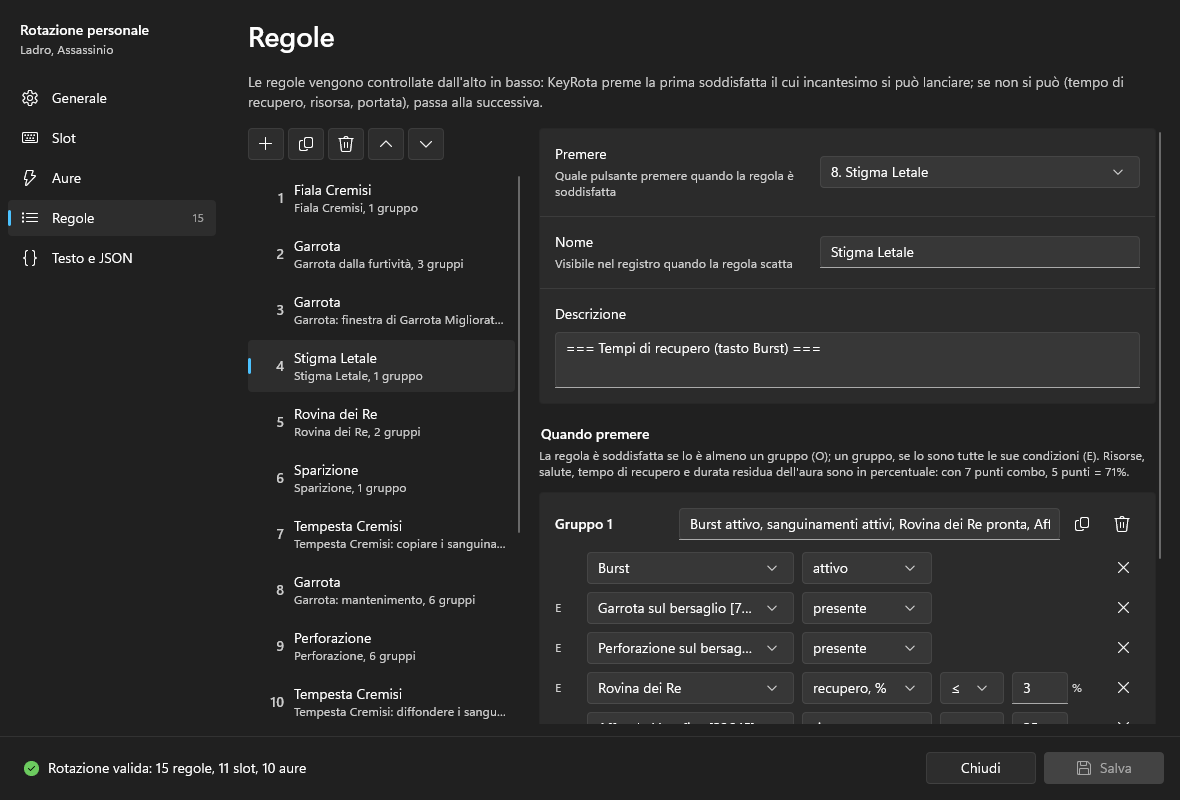Remove the Burst attivo condition

[1123, 567]
